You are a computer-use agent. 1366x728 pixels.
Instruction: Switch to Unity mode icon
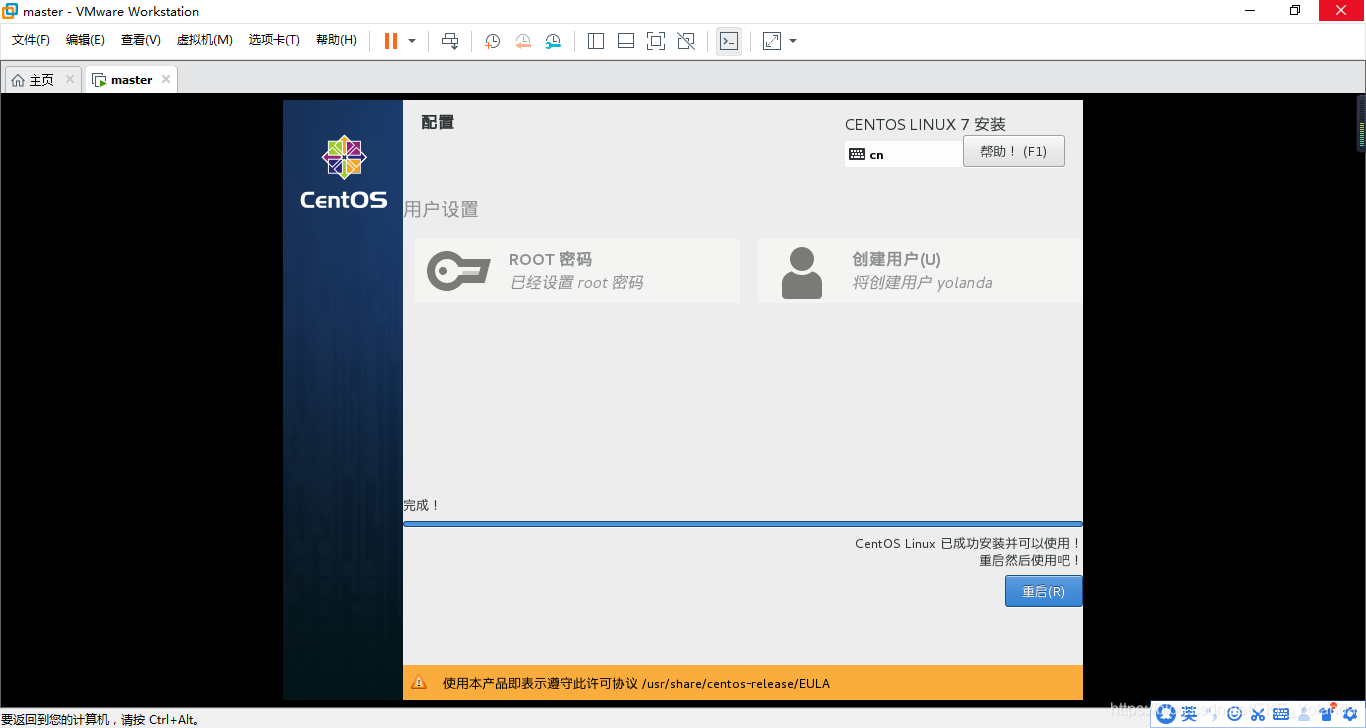pos(686,41)
